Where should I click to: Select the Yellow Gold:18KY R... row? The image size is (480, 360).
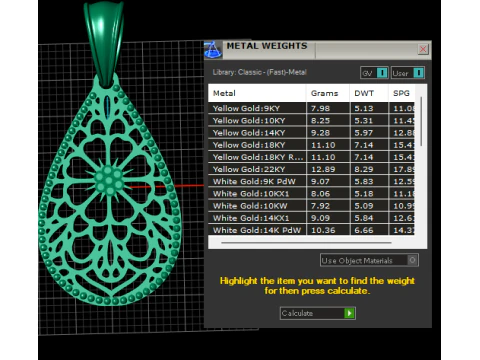[311, 157]
